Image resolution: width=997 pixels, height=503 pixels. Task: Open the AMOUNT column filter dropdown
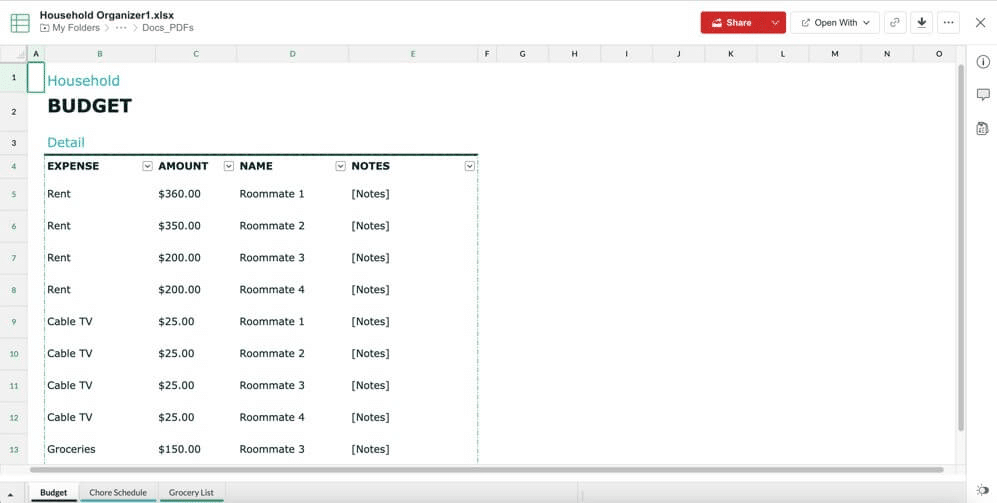(228, 166)
